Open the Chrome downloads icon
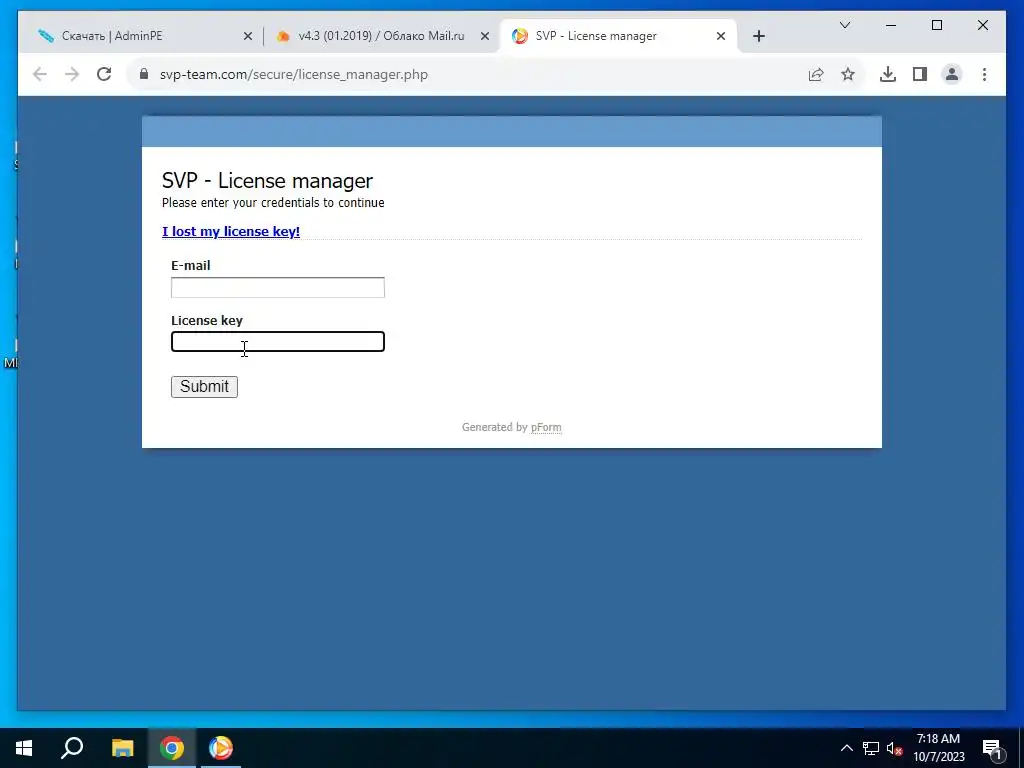The image size is (1024, 768). click(888, 74)
